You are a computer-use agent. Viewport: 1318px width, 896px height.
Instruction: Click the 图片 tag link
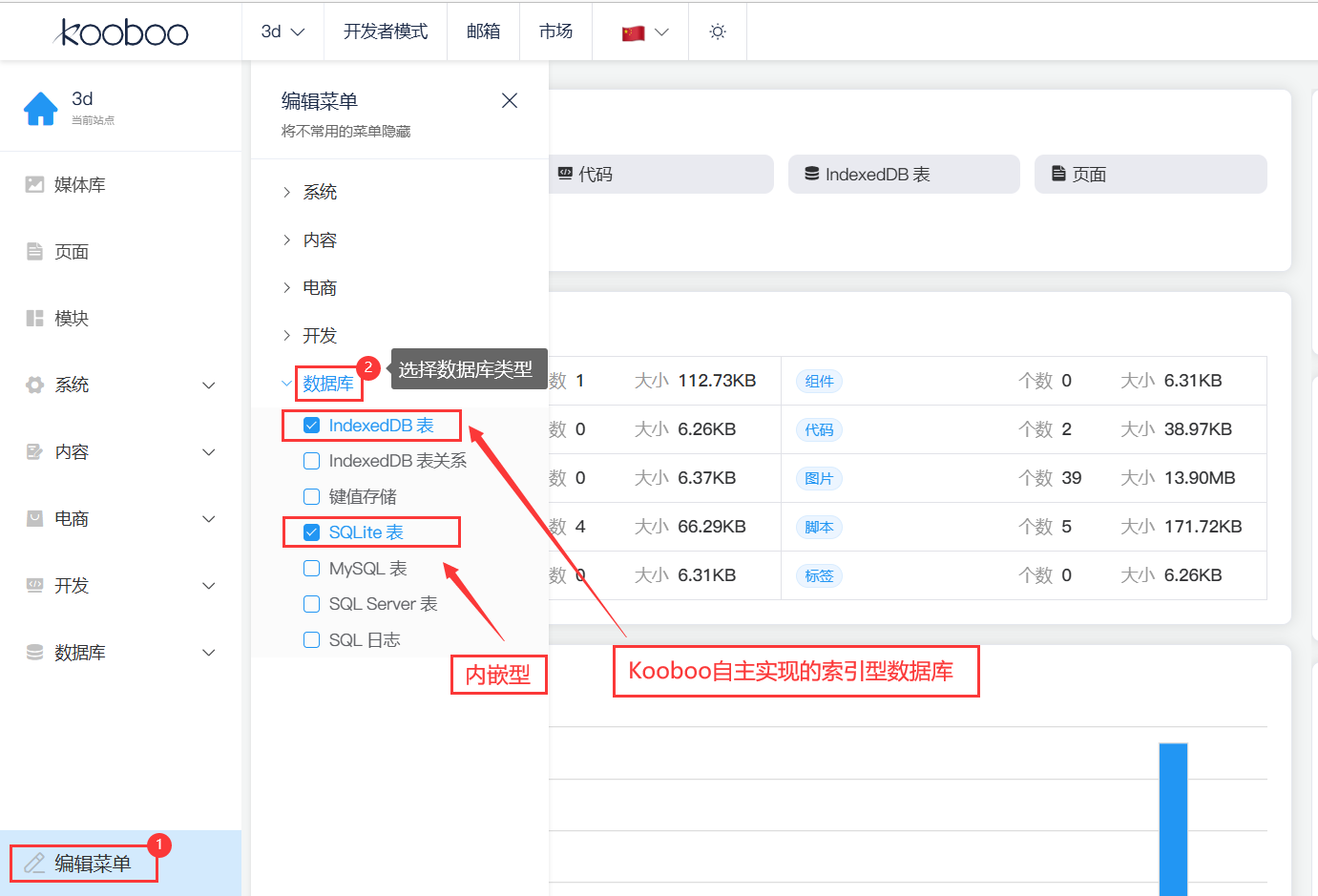pyautogui.click(x=819, y=479)
